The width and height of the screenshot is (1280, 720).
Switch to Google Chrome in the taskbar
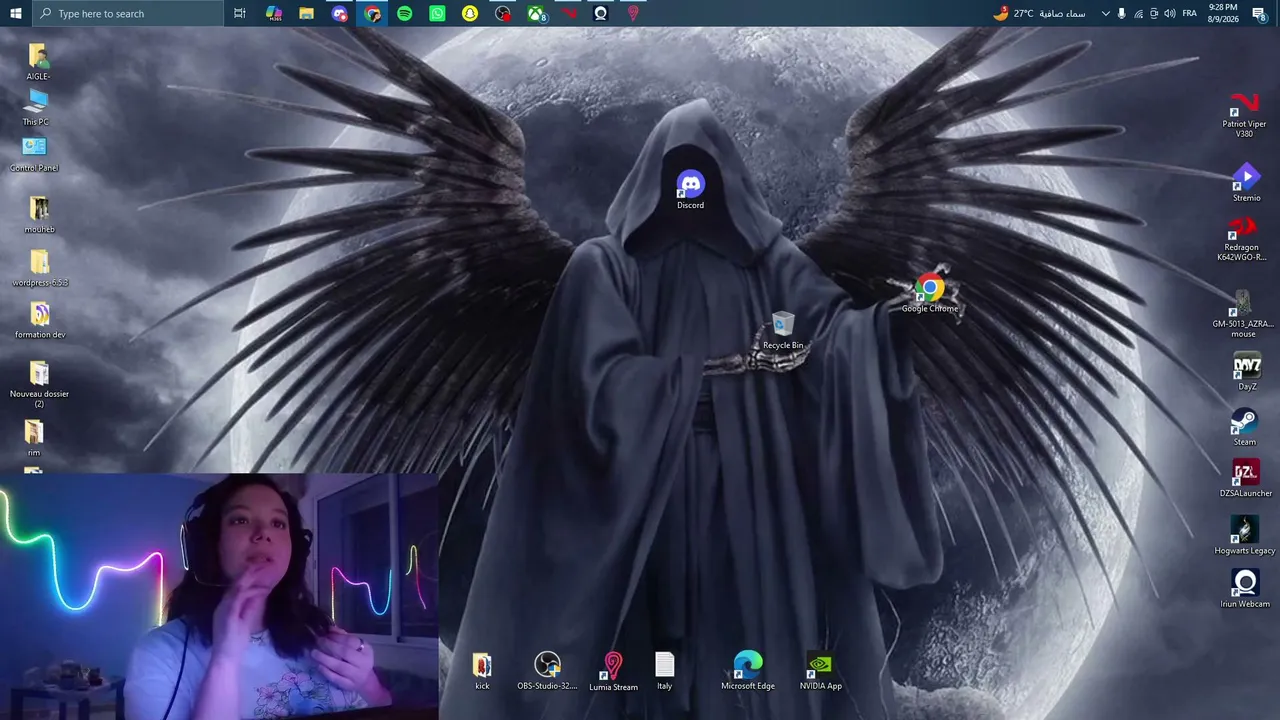coord(372,13)
